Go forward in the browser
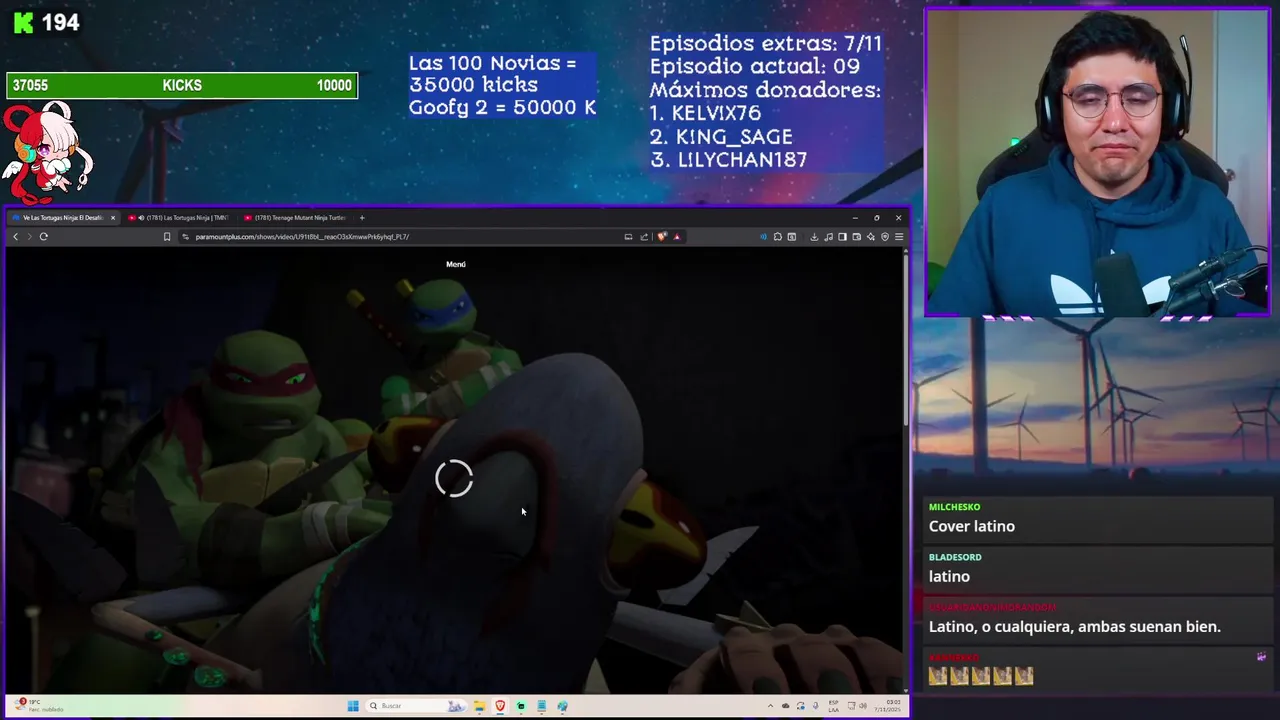This screenshot has height=720, width=1280. coord(29,237)
